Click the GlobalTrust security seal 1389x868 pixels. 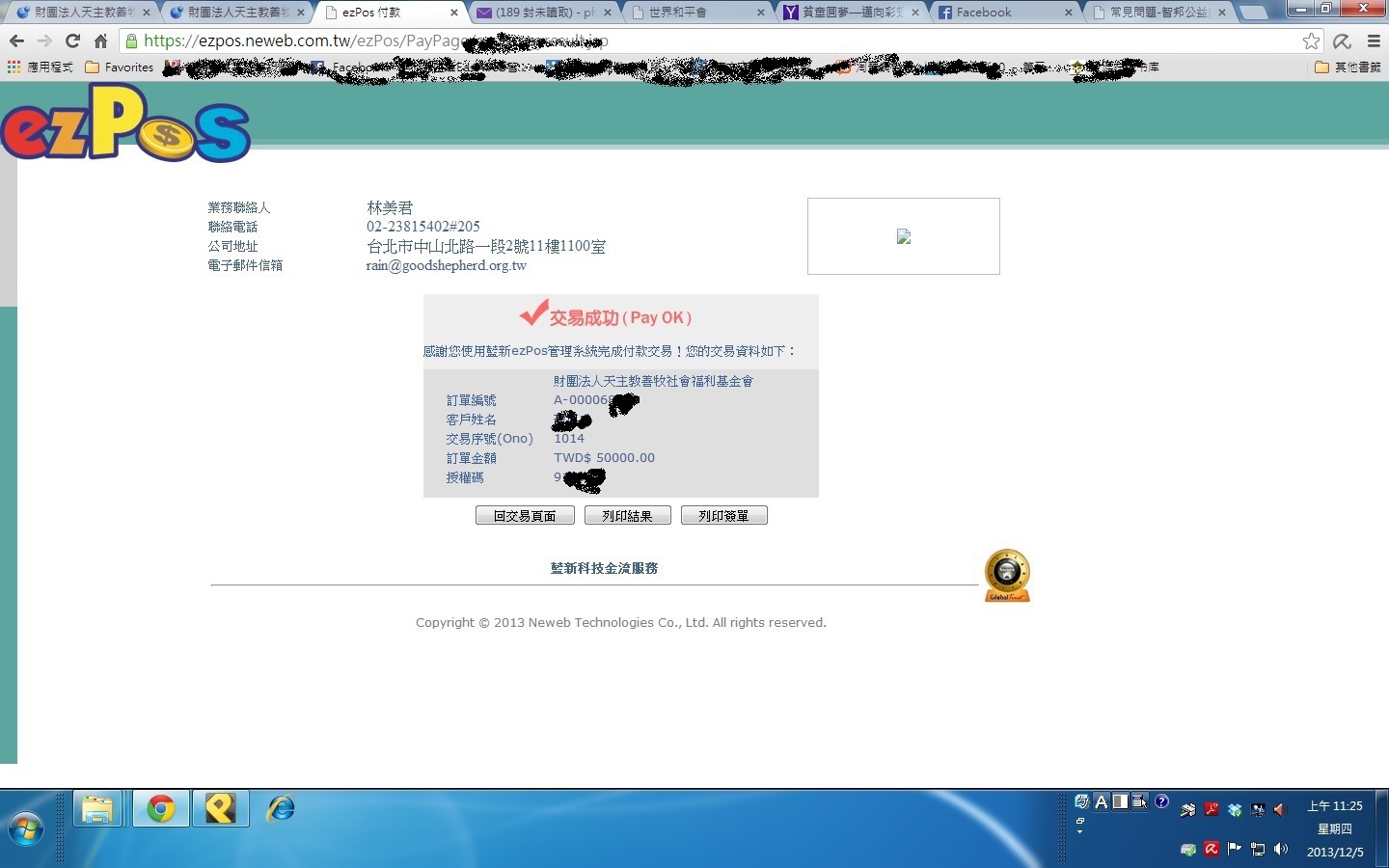(x=1007, y=576)
